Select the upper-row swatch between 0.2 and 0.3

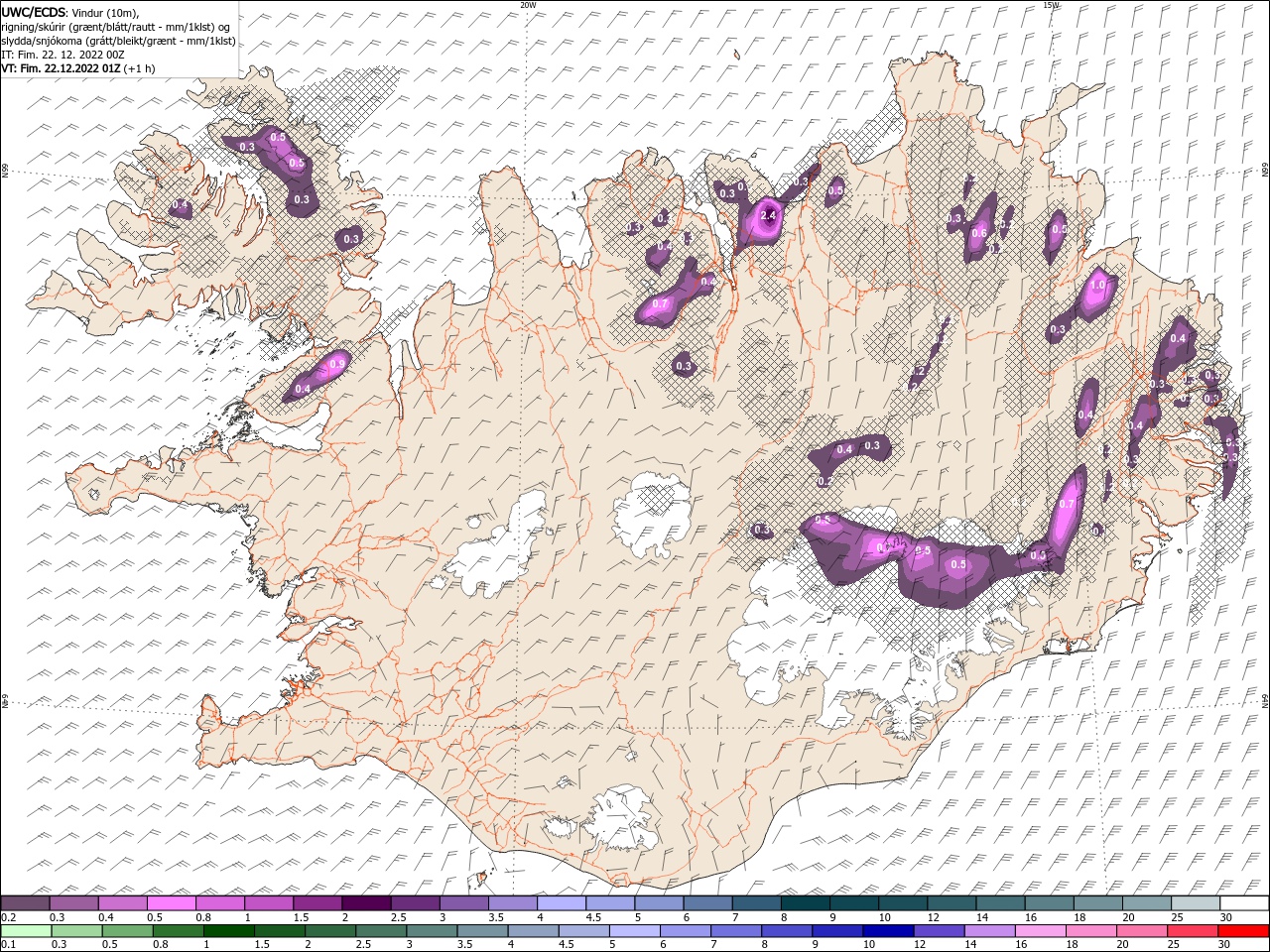(x=26, y=903)
